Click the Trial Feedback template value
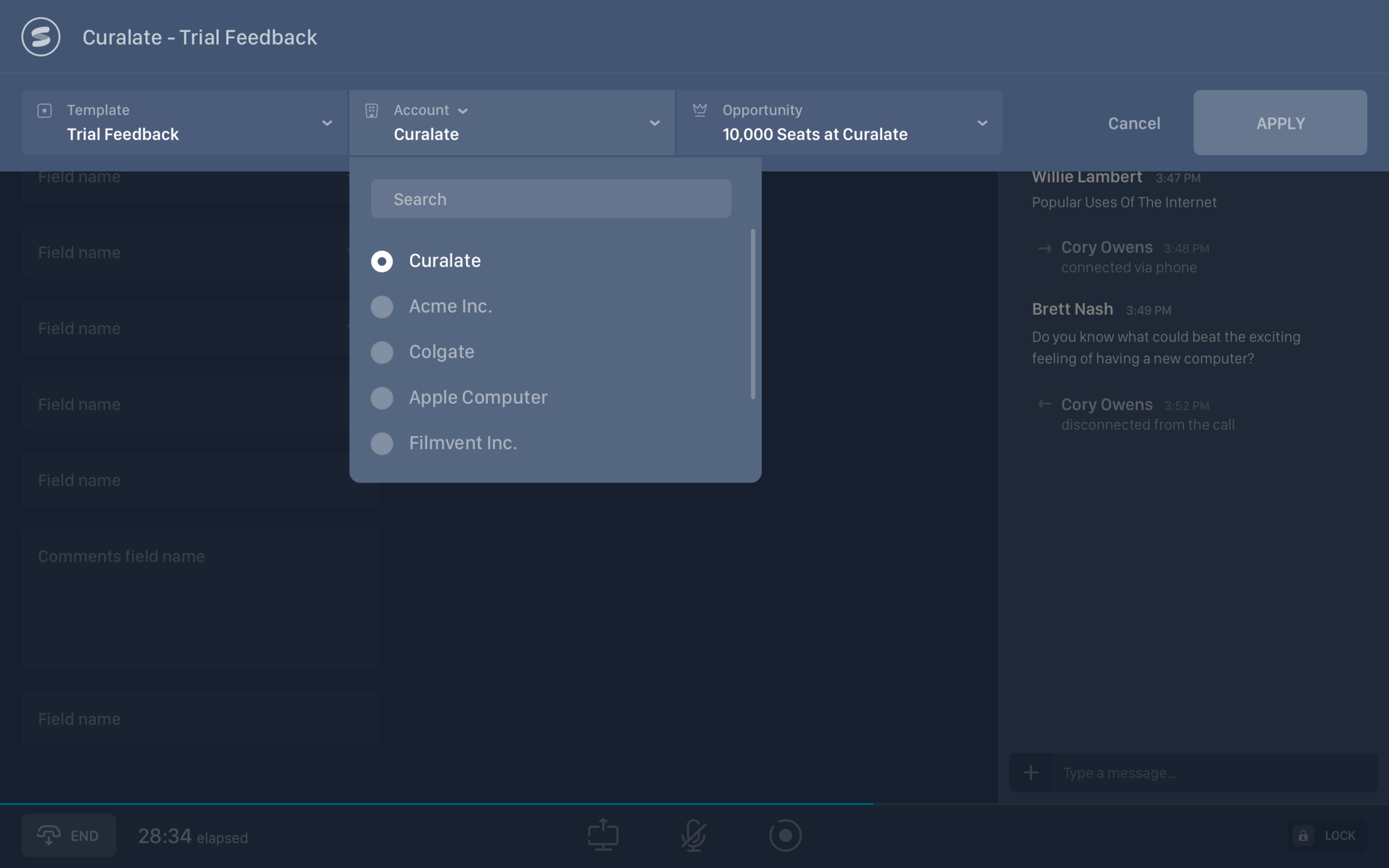Screen dimensions: 1389x868 click(x=123, y=134)
